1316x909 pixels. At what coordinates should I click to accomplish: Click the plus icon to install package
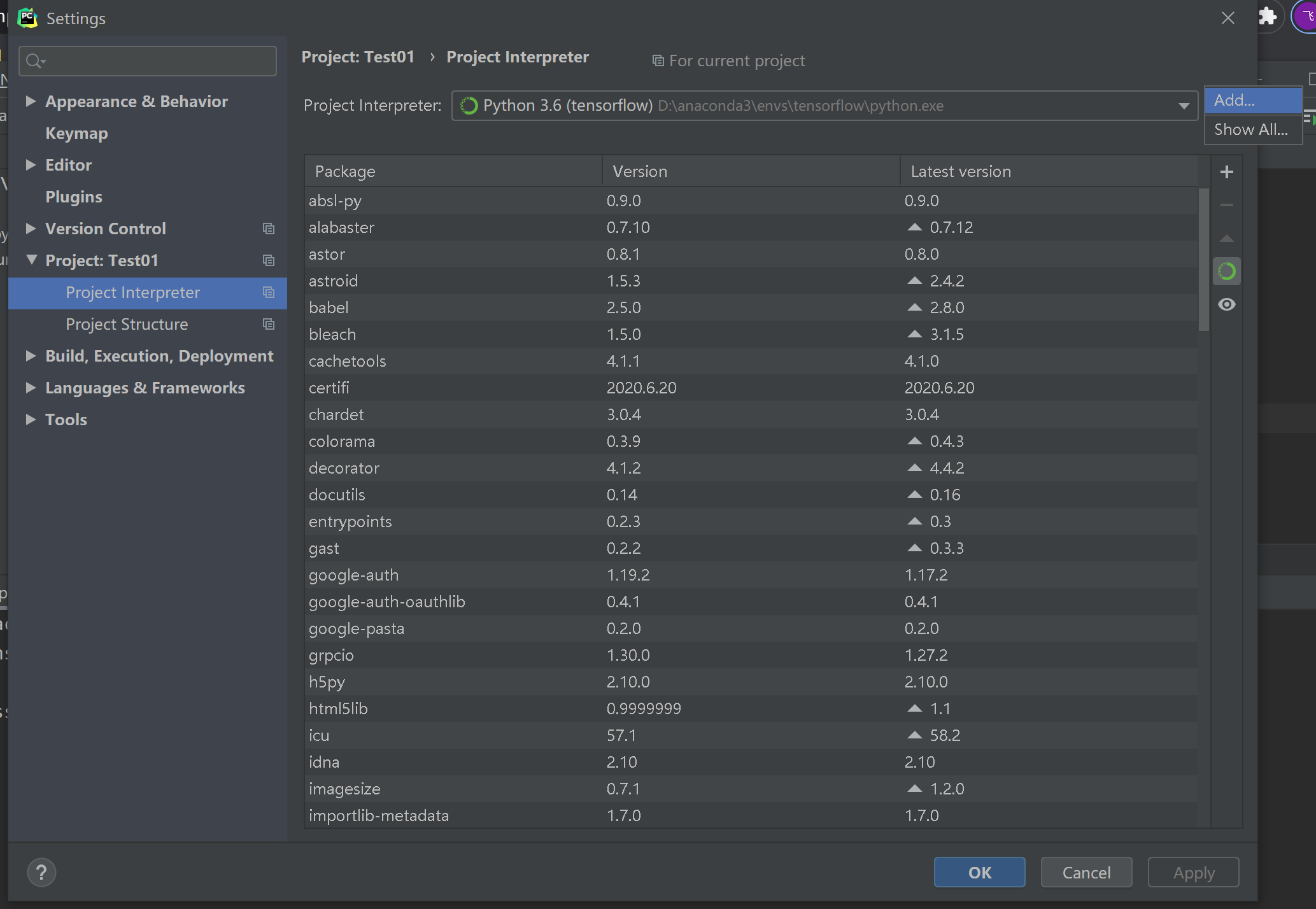[1226, 172]
